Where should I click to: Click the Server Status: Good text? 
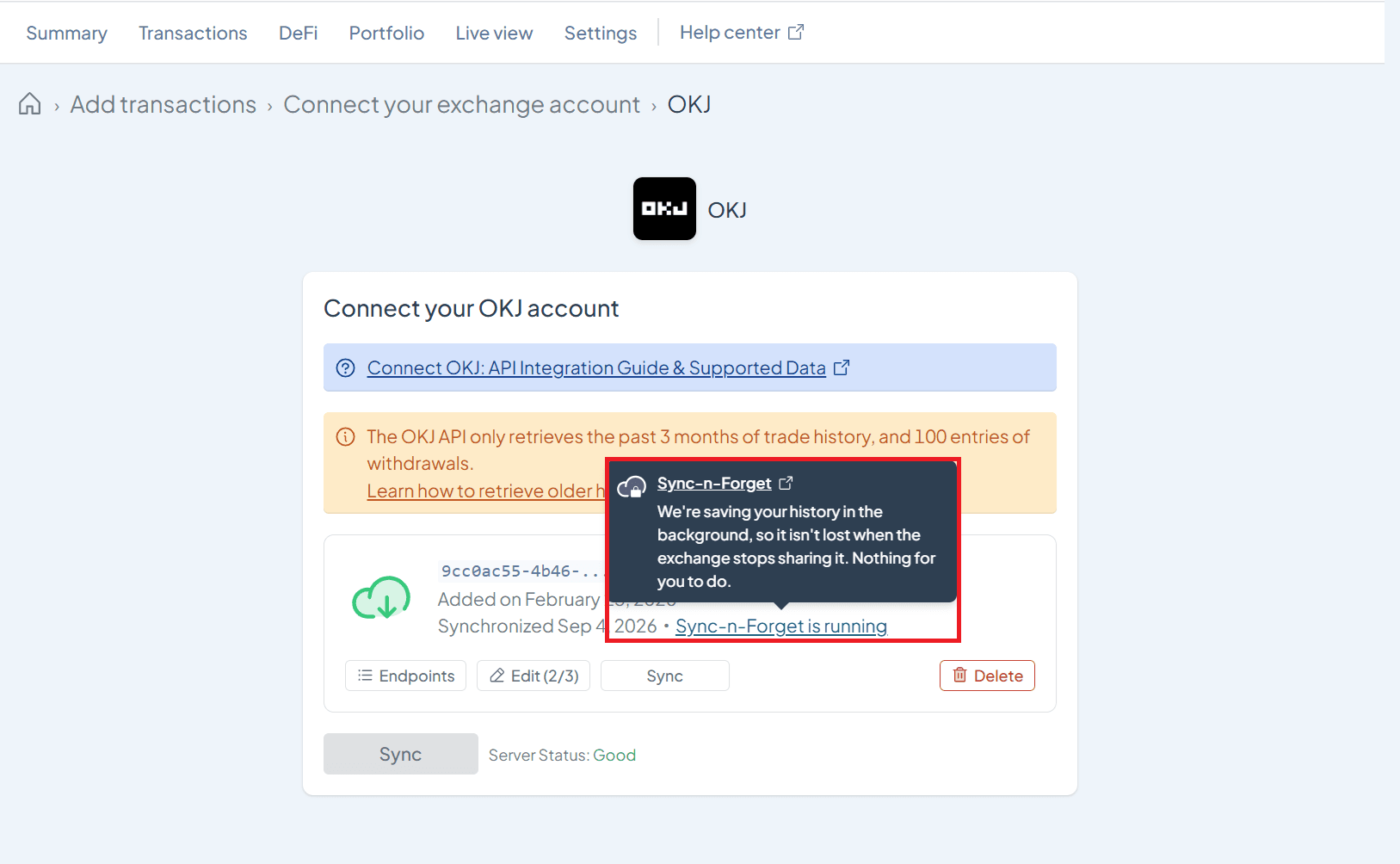(562, 755)
